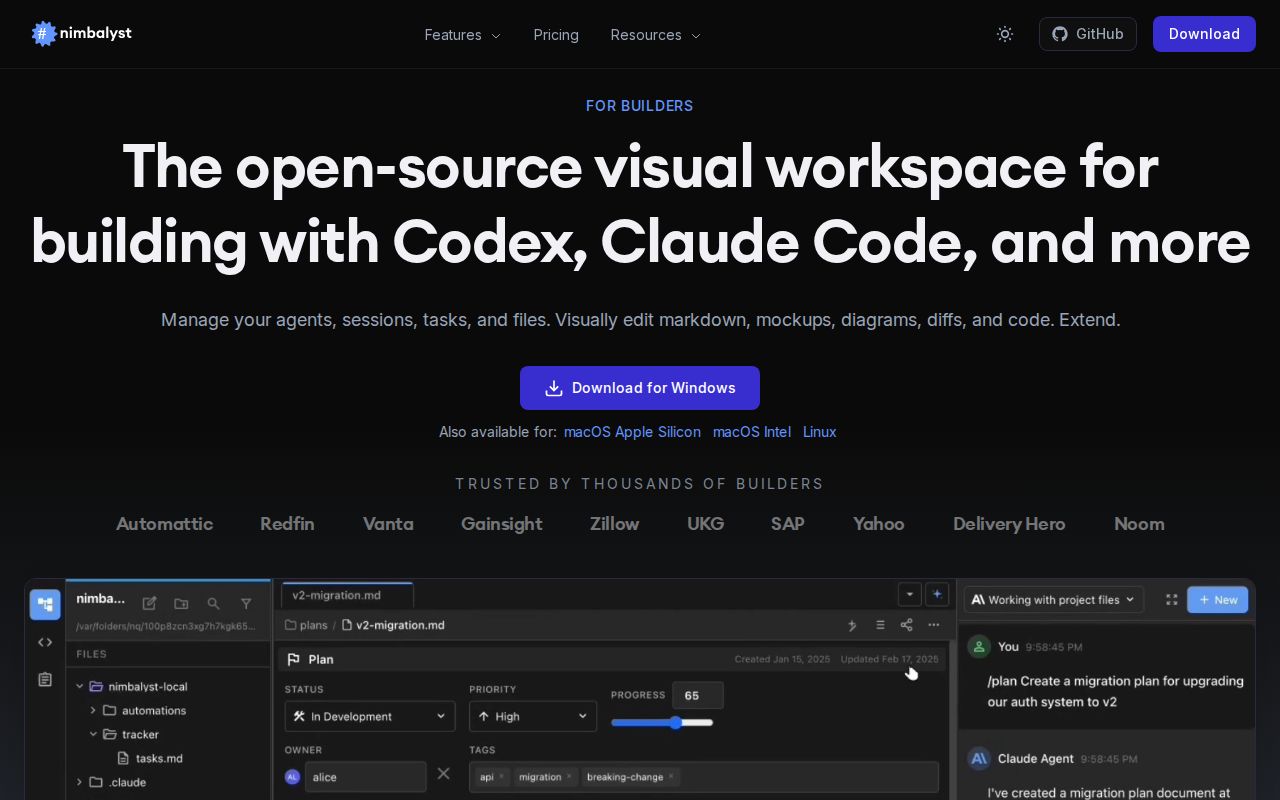This screenshot has width=1280, height=800.
Task: Click the Yahoo logo text
Action: pyautogui.click(x=879, y=524)
